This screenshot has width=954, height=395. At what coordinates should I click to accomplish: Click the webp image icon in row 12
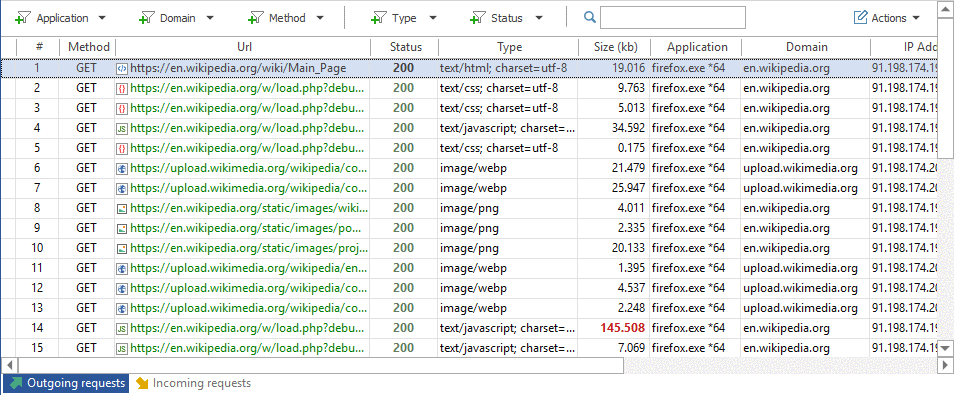pos(122,288)
